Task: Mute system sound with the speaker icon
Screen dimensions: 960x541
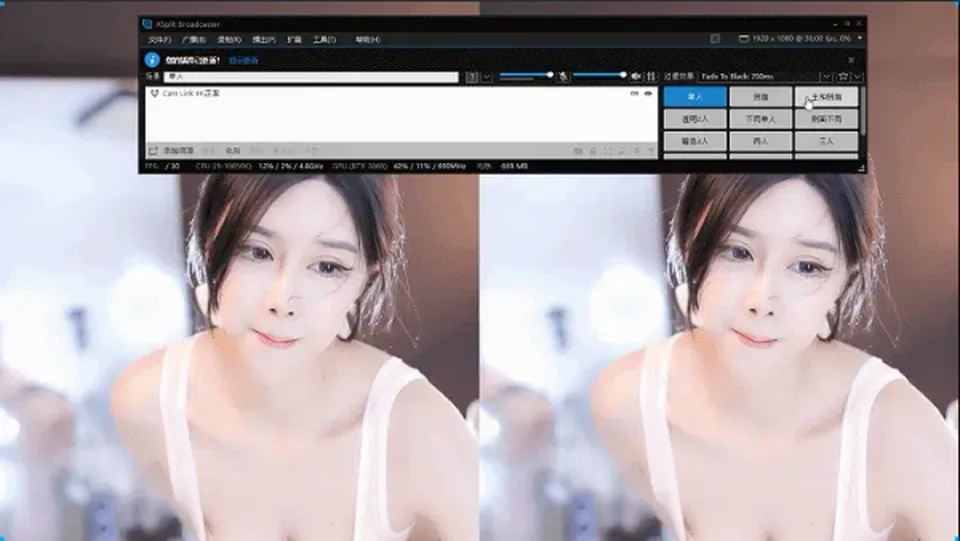Action: (636, 76)
